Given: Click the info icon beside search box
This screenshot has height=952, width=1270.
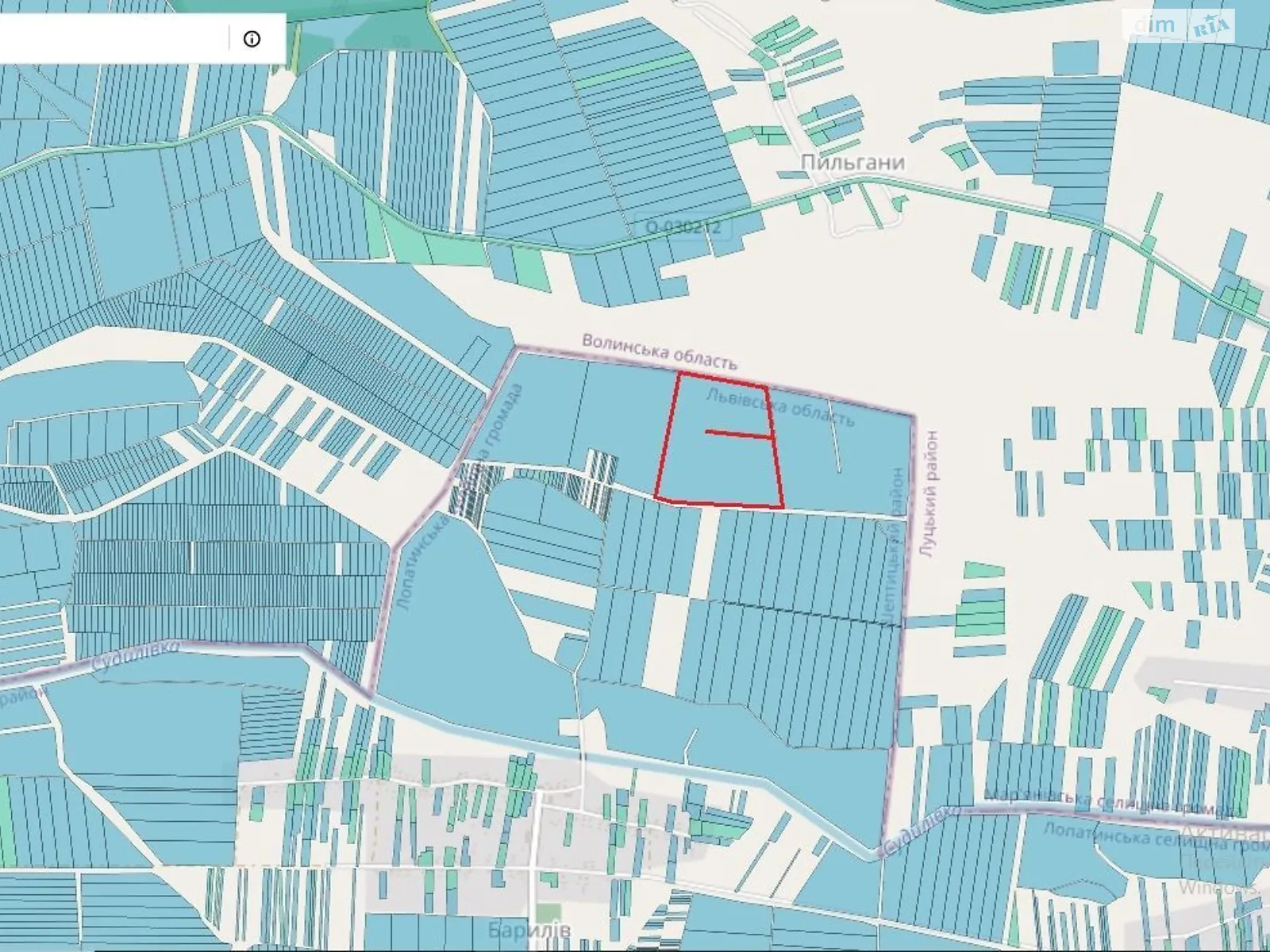Looking at the screenshot, I should point(252,38).
